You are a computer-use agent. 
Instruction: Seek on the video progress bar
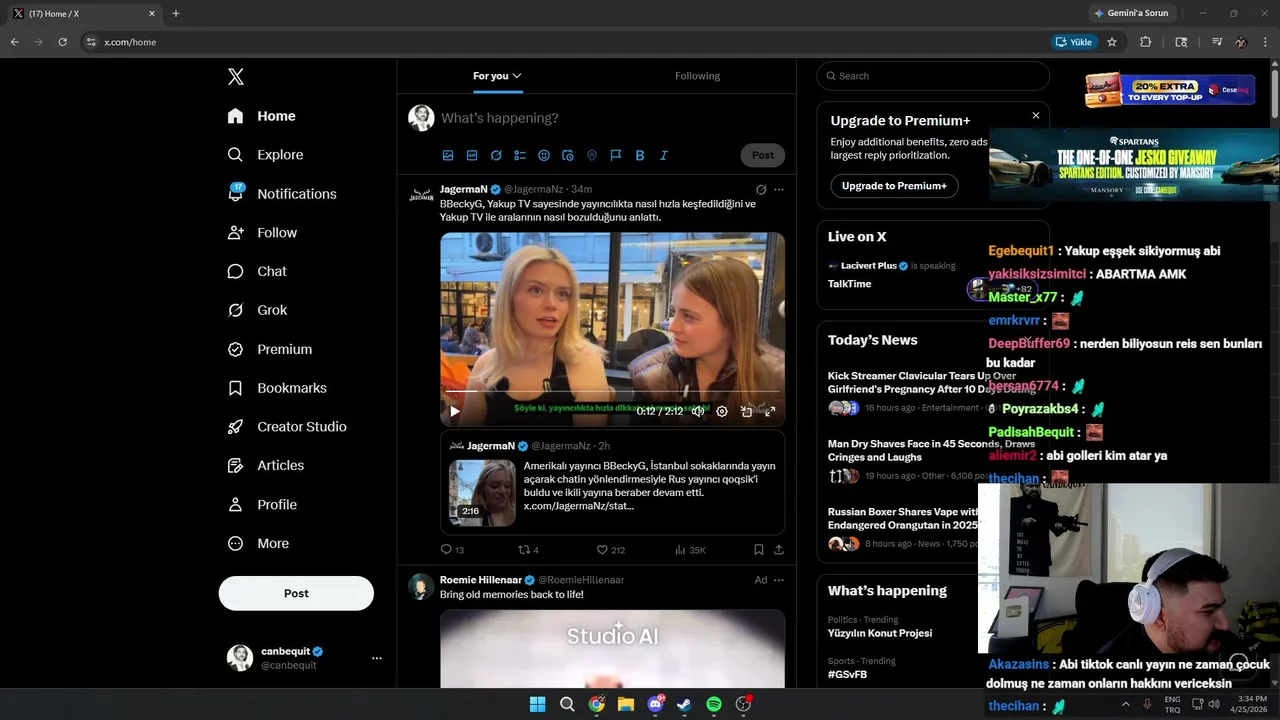click(x=612, y=392)
